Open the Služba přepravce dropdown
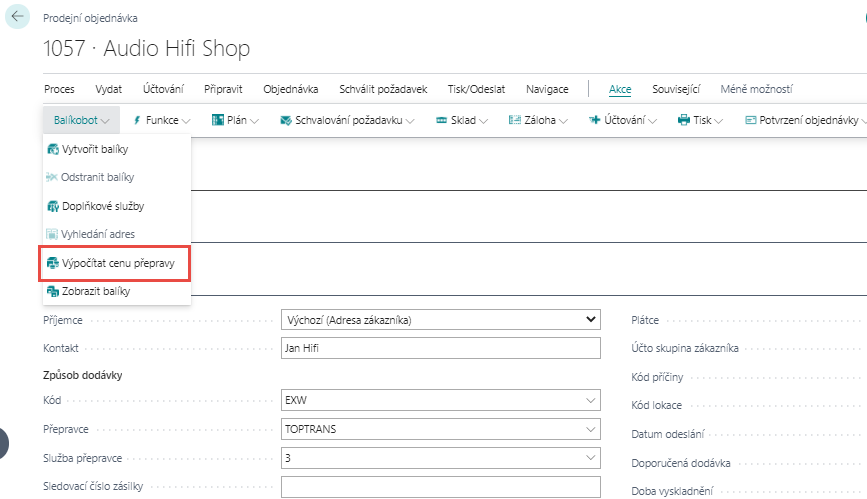The height and width of the screenshot is (499, 867). point(589,458)
